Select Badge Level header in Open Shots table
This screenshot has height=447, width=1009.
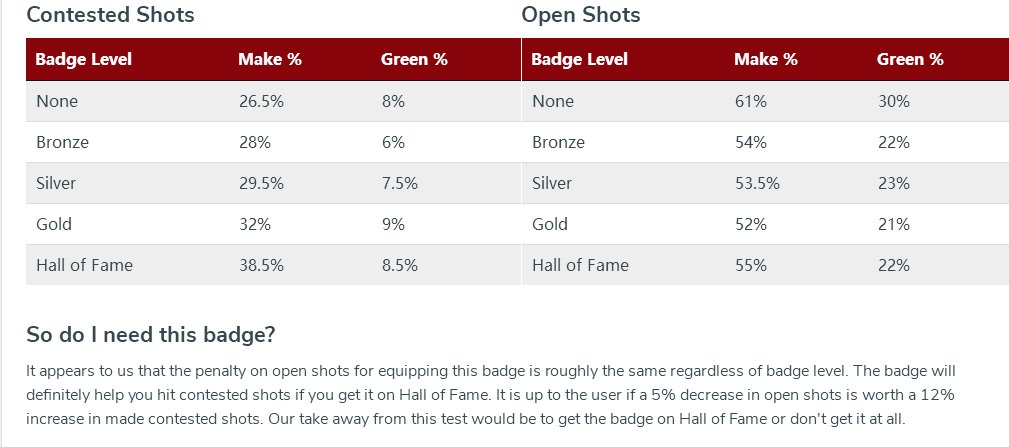pyautogui.click(x=579, y=60)
